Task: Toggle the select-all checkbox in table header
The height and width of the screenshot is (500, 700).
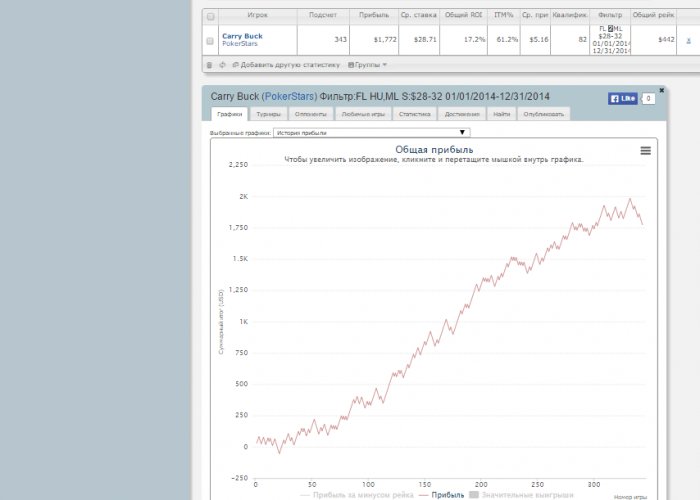Action: coord(209,16)
